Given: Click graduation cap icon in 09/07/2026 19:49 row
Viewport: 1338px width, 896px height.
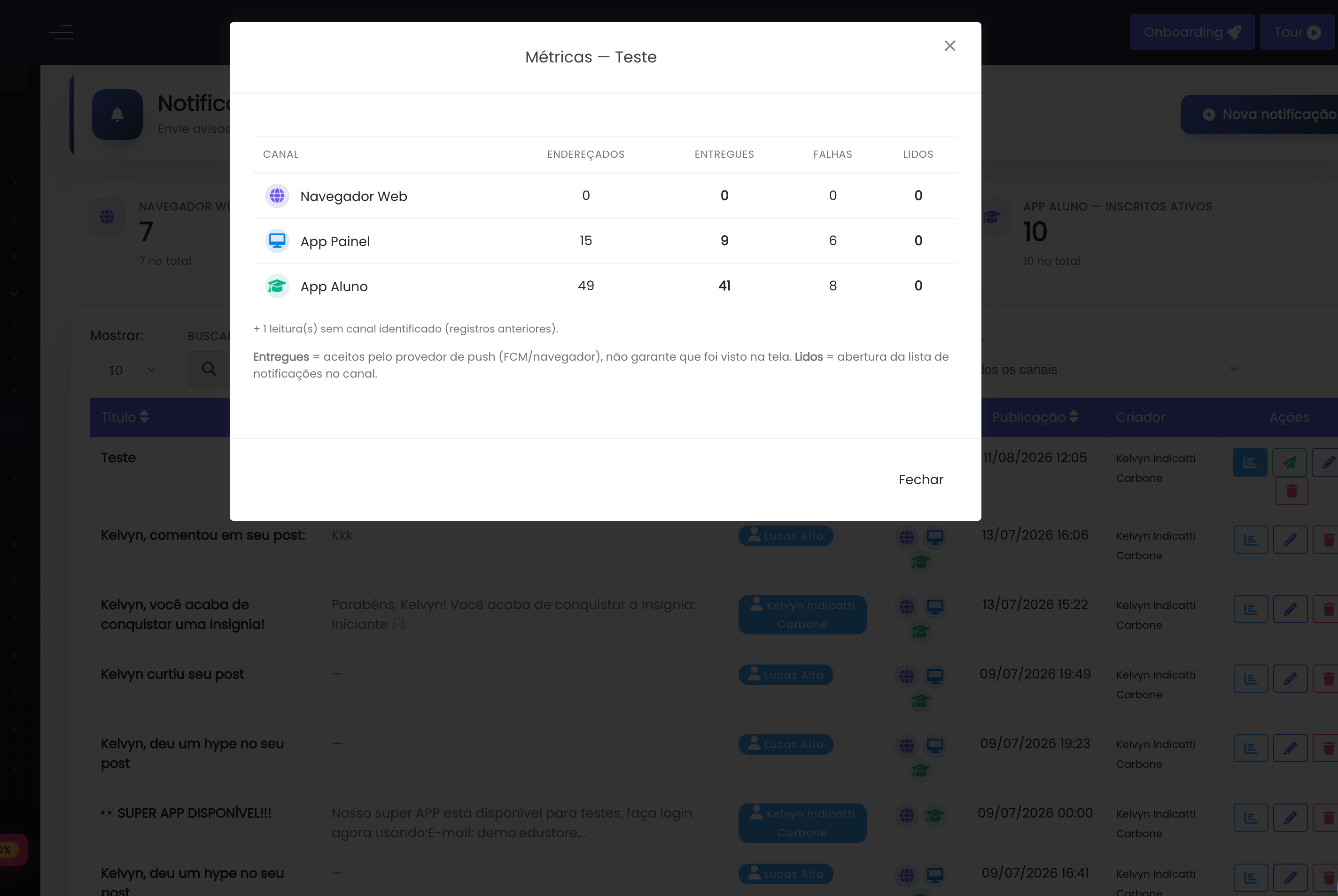Looking at the screenshot, I should pos(920,701).
